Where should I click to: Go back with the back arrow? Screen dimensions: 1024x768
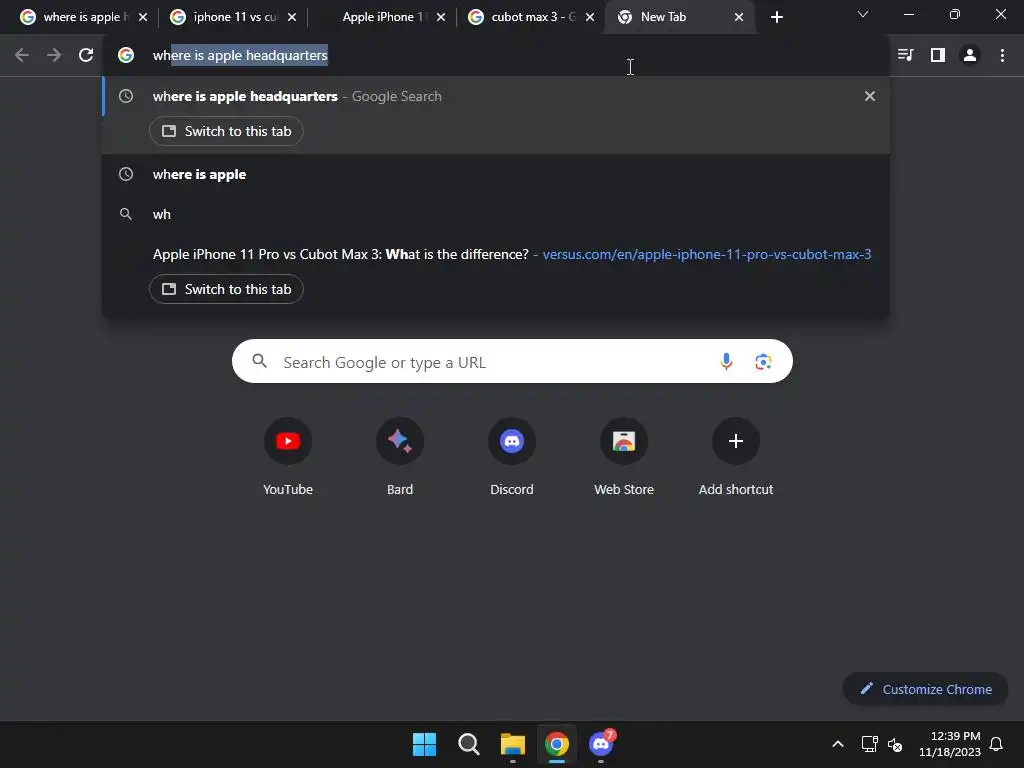tap(22, 56)
